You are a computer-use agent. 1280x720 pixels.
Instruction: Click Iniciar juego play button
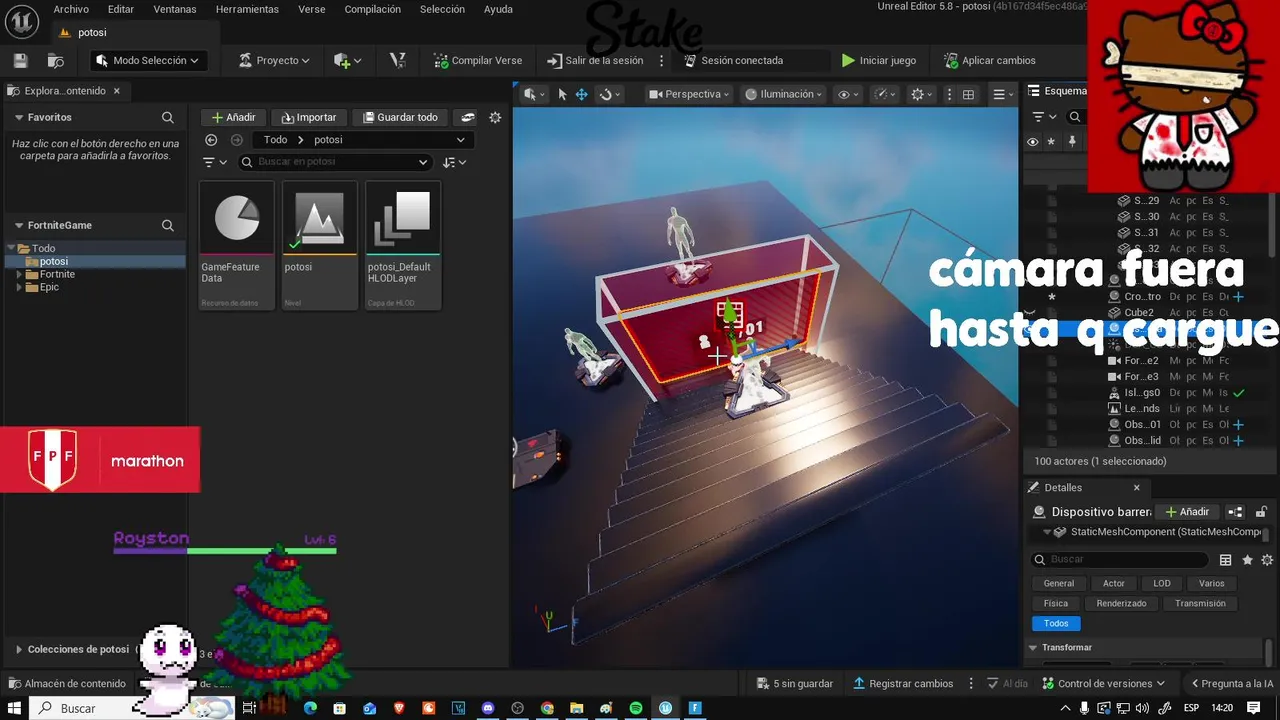tap(878, 60)
